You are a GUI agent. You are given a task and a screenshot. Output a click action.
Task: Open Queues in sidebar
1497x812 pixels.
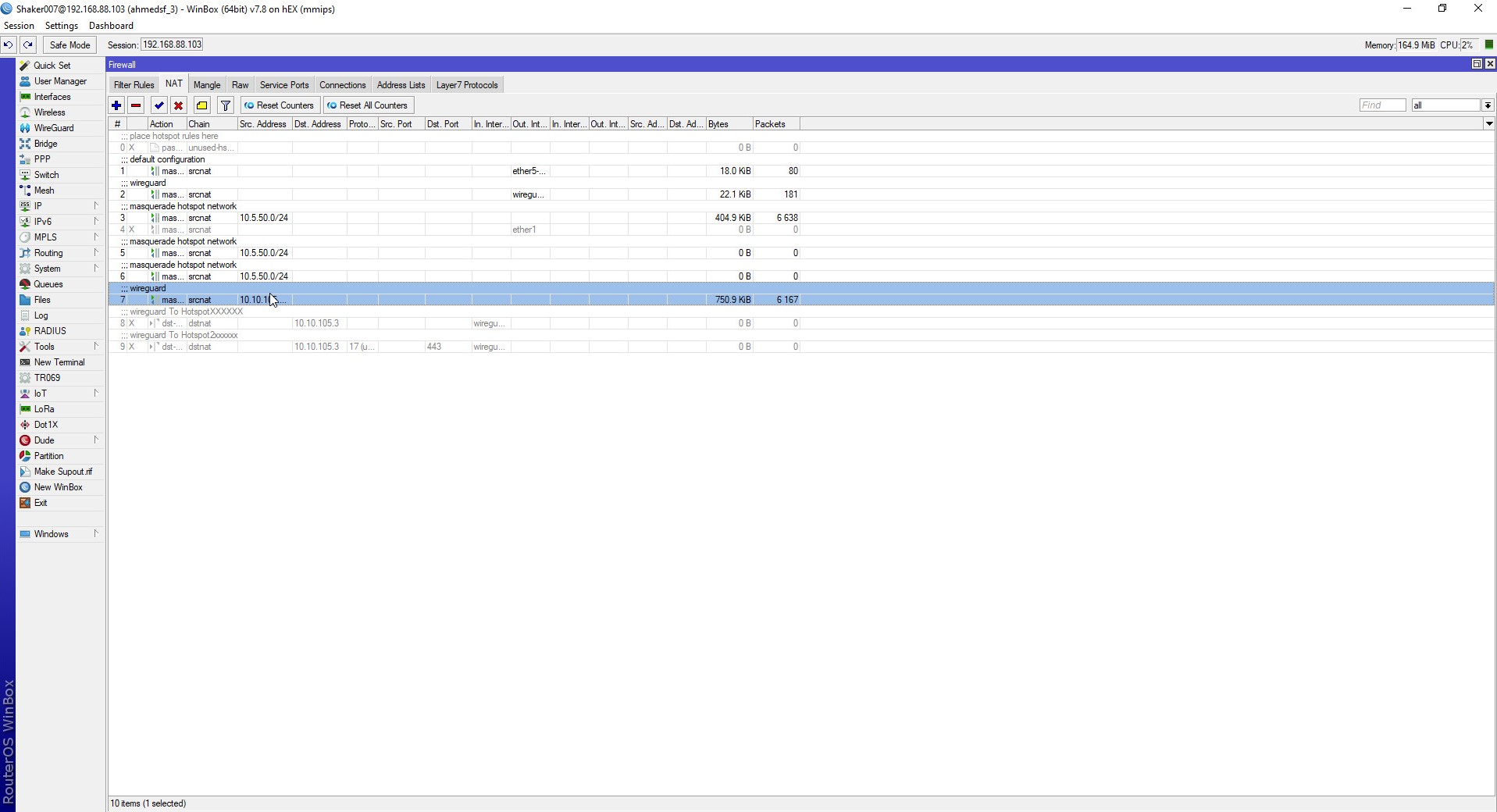tap(61, 284)
